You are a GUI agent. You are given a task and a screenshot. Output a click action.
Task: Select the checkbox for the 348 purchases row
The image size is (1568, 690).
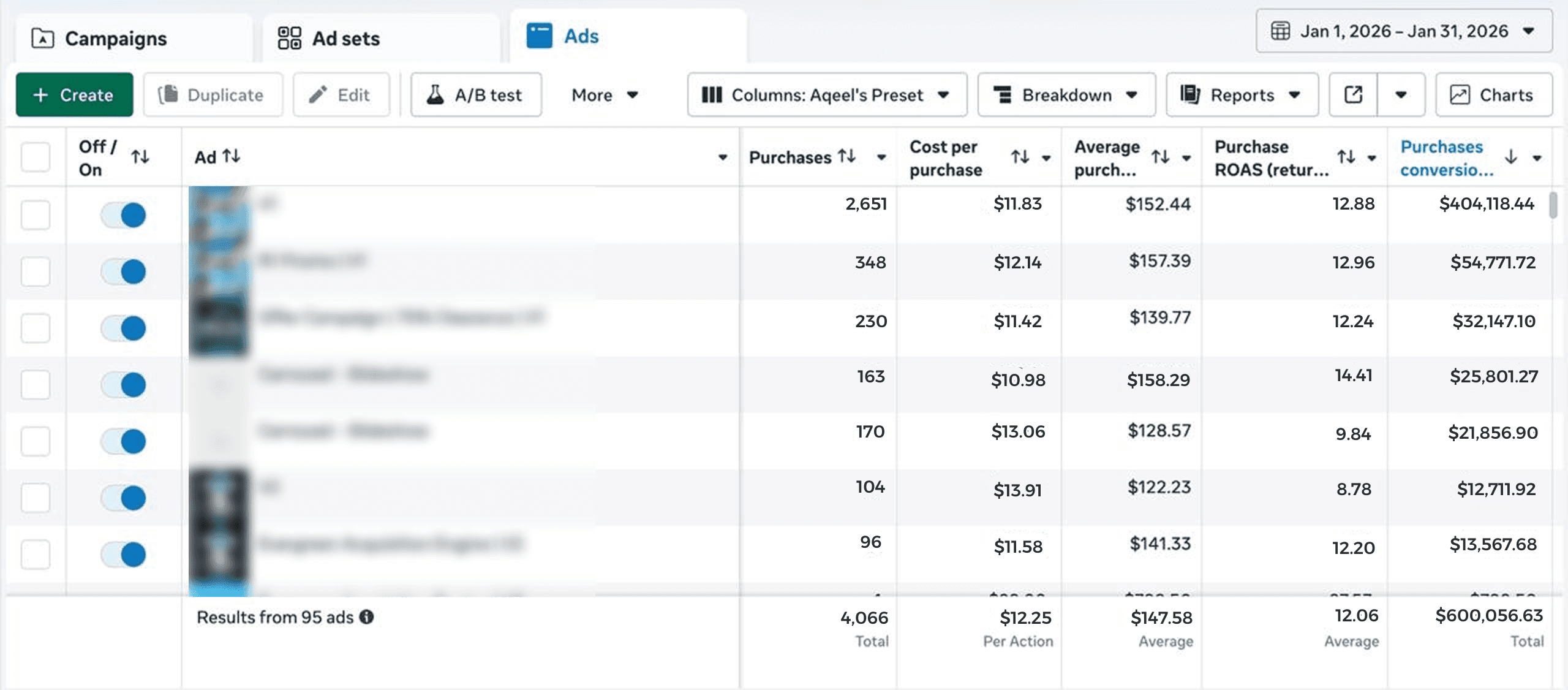pyautogui.click(x=36, y=271)
